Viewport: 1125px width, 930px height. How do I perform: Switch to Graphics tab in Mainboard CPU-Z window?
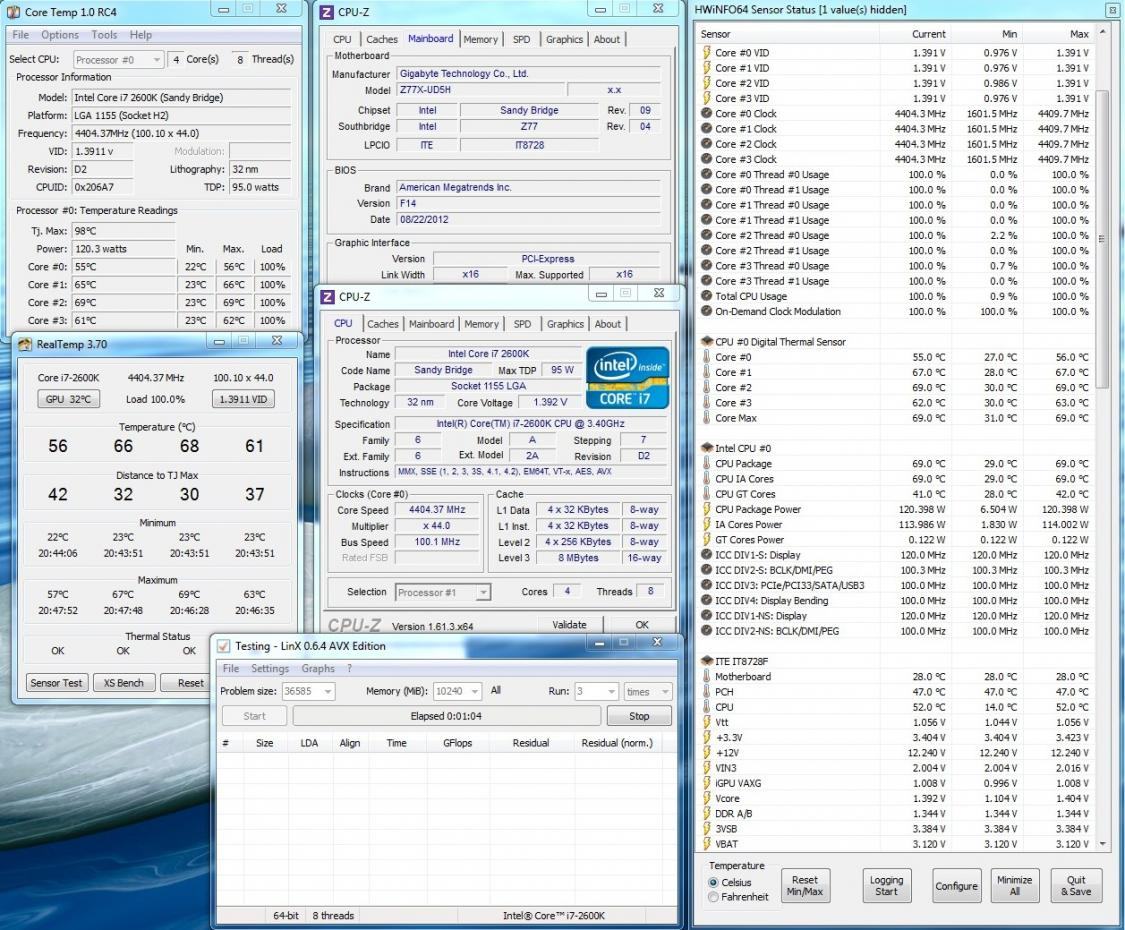(x=564, y=39)
